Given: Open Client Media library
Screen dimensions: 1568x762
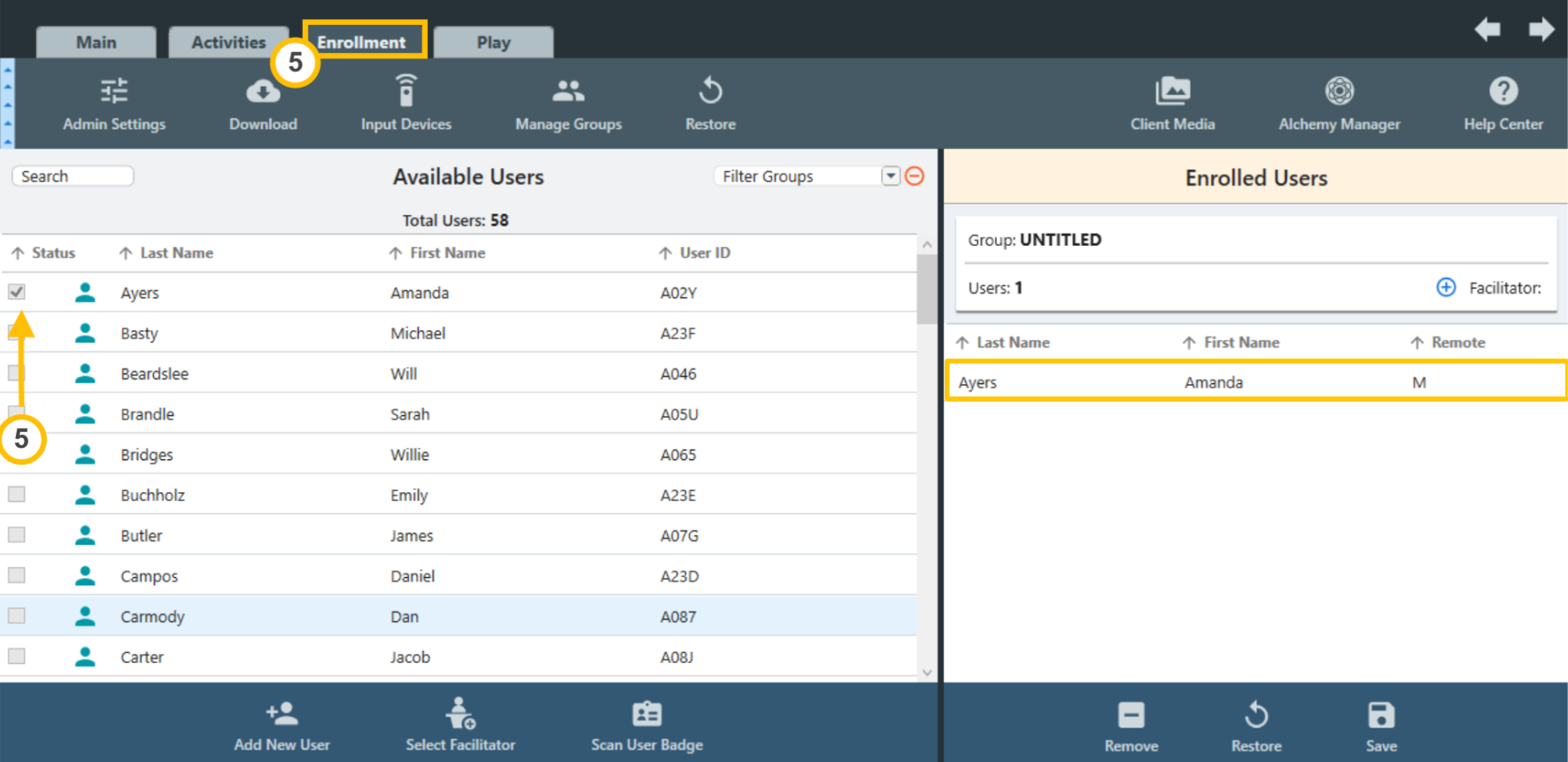Looking at the screenshot, I should coord(1172,104).
